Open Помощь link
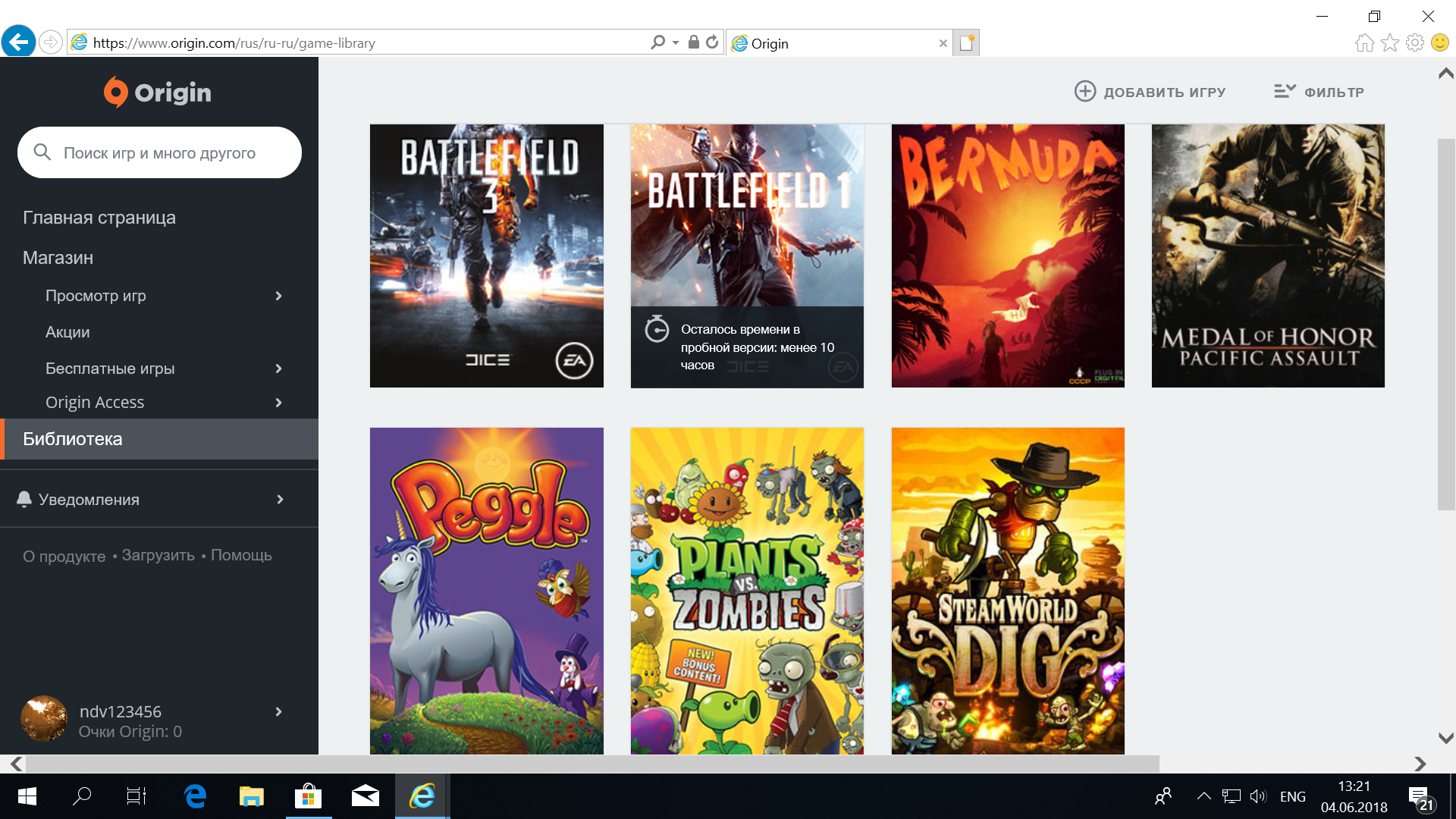1456x819 pixels. 241,555
